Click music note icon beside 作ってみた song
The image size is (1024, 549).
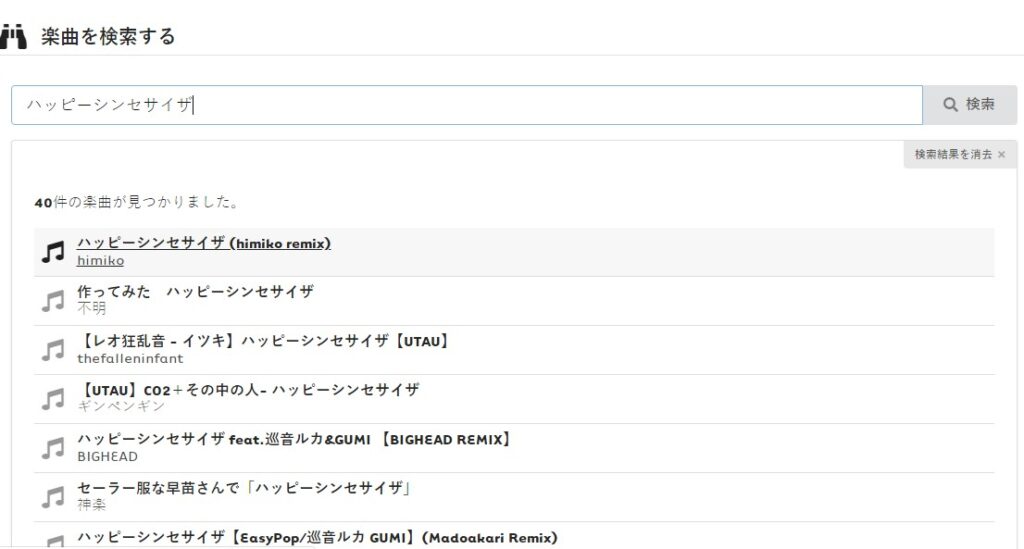(53, 300)
